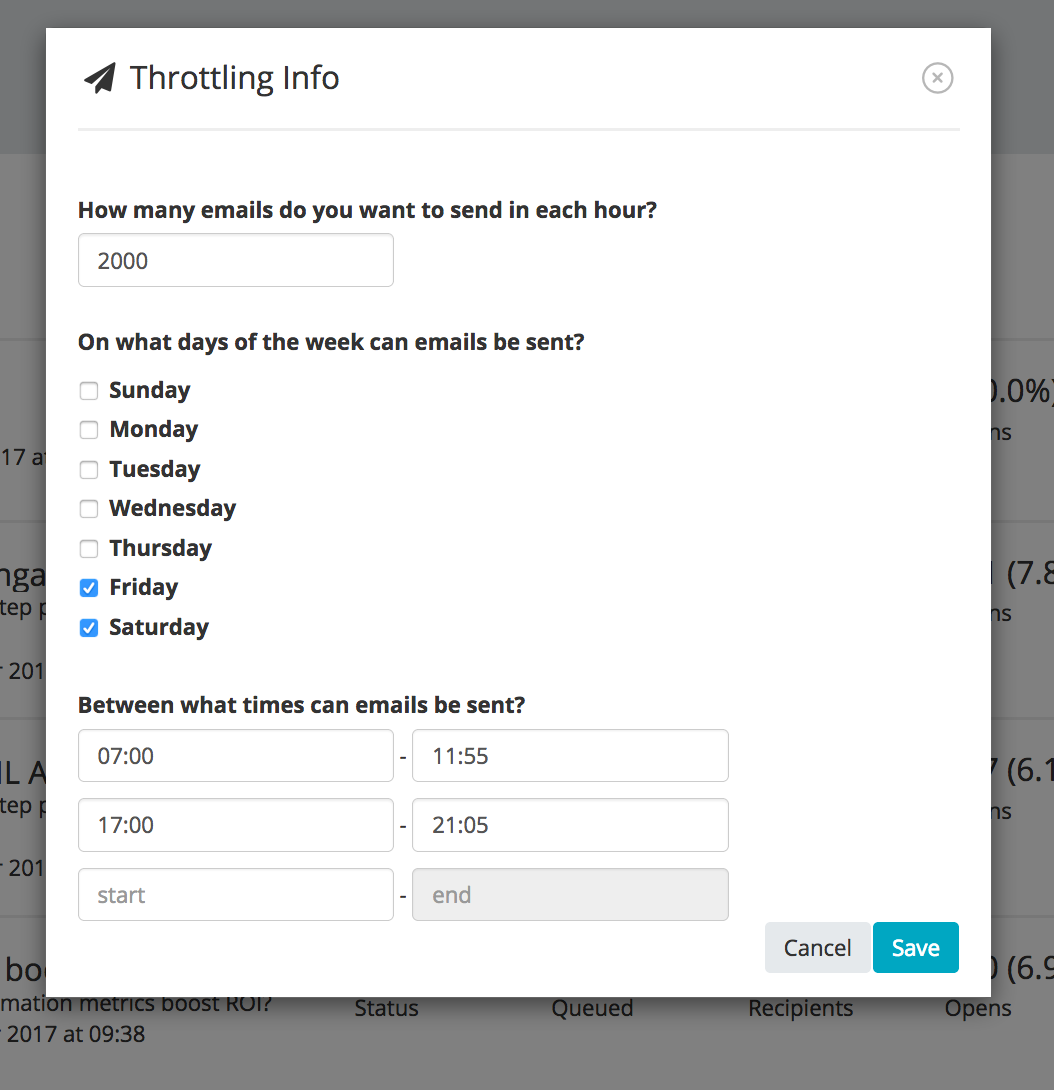This screenshot has width=1054, height=1090.
Task: Click the emails per hour field showing 2000
Action: (236, 260)
